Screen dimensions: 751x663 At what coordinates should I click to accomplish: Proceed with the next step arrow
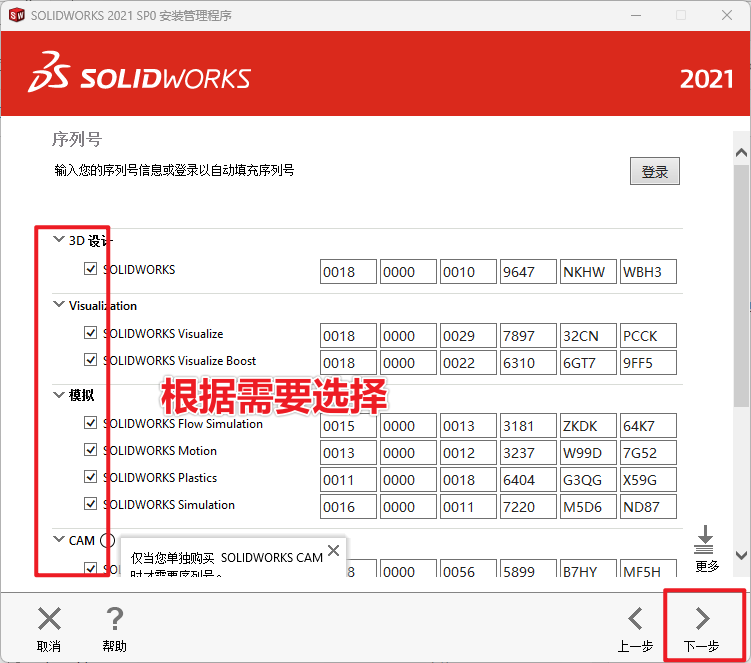[x=702, y=618]
